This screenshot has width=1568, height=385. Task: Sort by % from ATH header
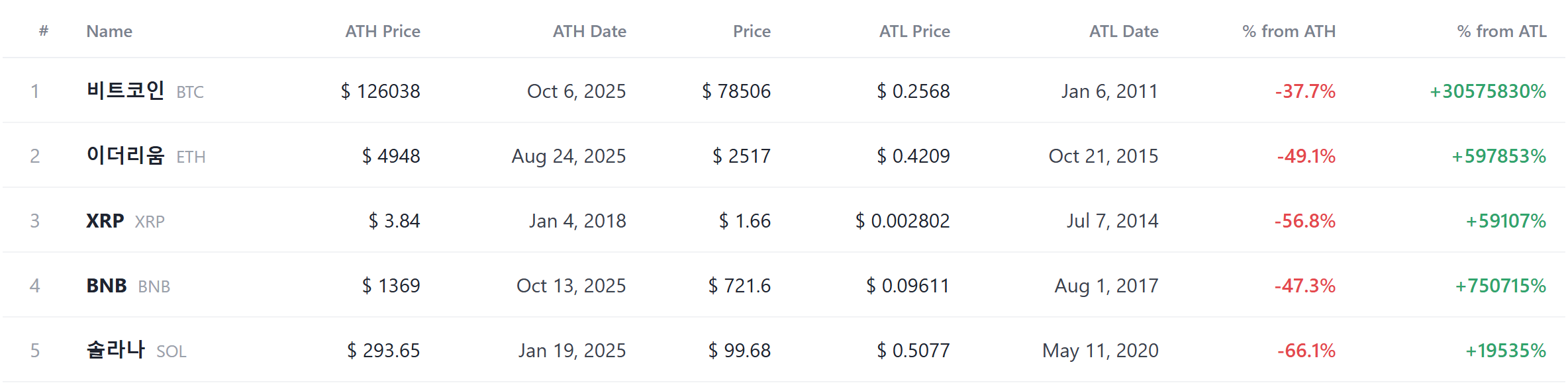(x=1289, y=31)
